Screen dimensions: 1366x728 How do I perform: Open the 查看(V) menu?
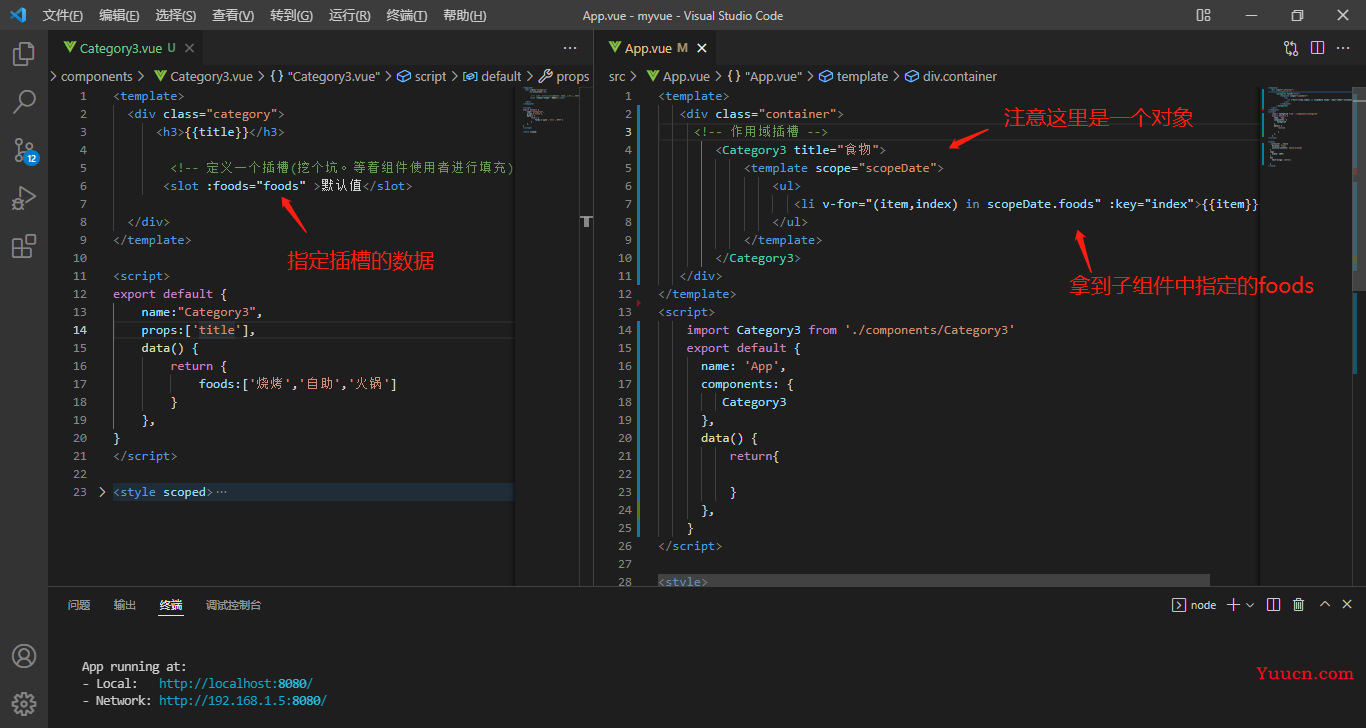(x=233, y=15)
